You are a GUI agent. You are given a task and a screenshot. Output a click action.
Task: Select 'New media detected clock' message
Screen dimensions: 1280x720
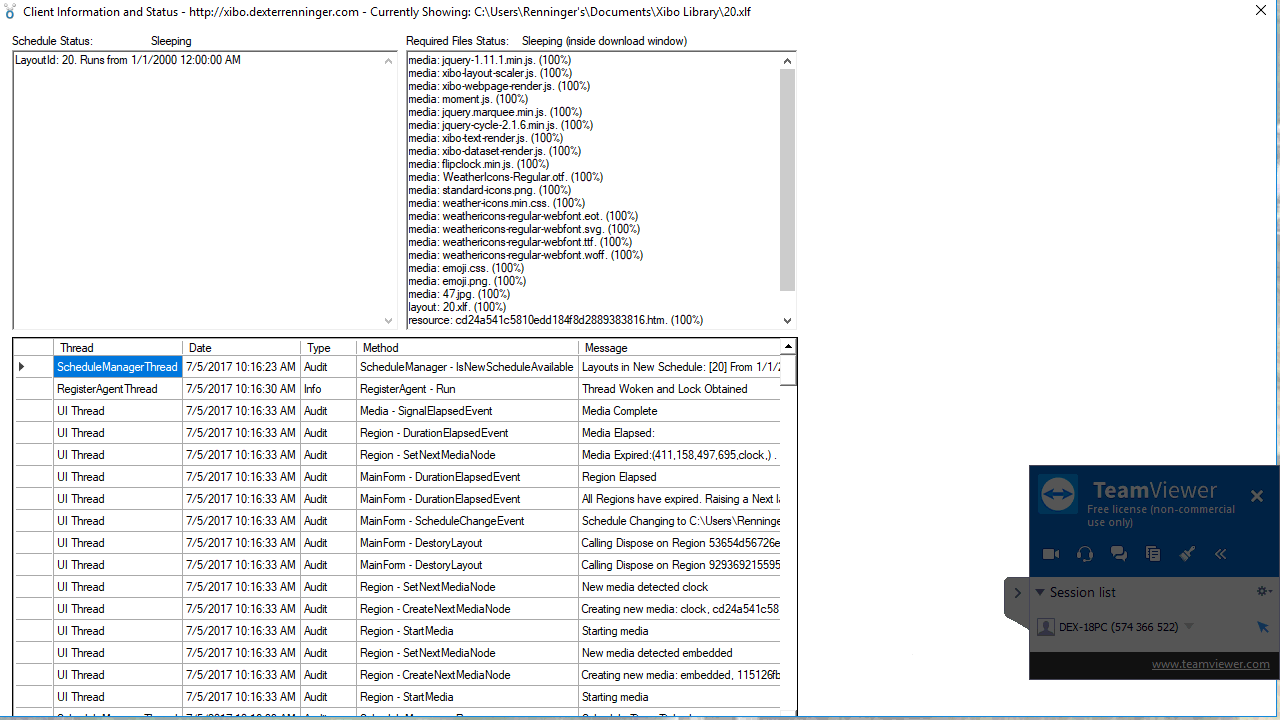tap(679, 587)
